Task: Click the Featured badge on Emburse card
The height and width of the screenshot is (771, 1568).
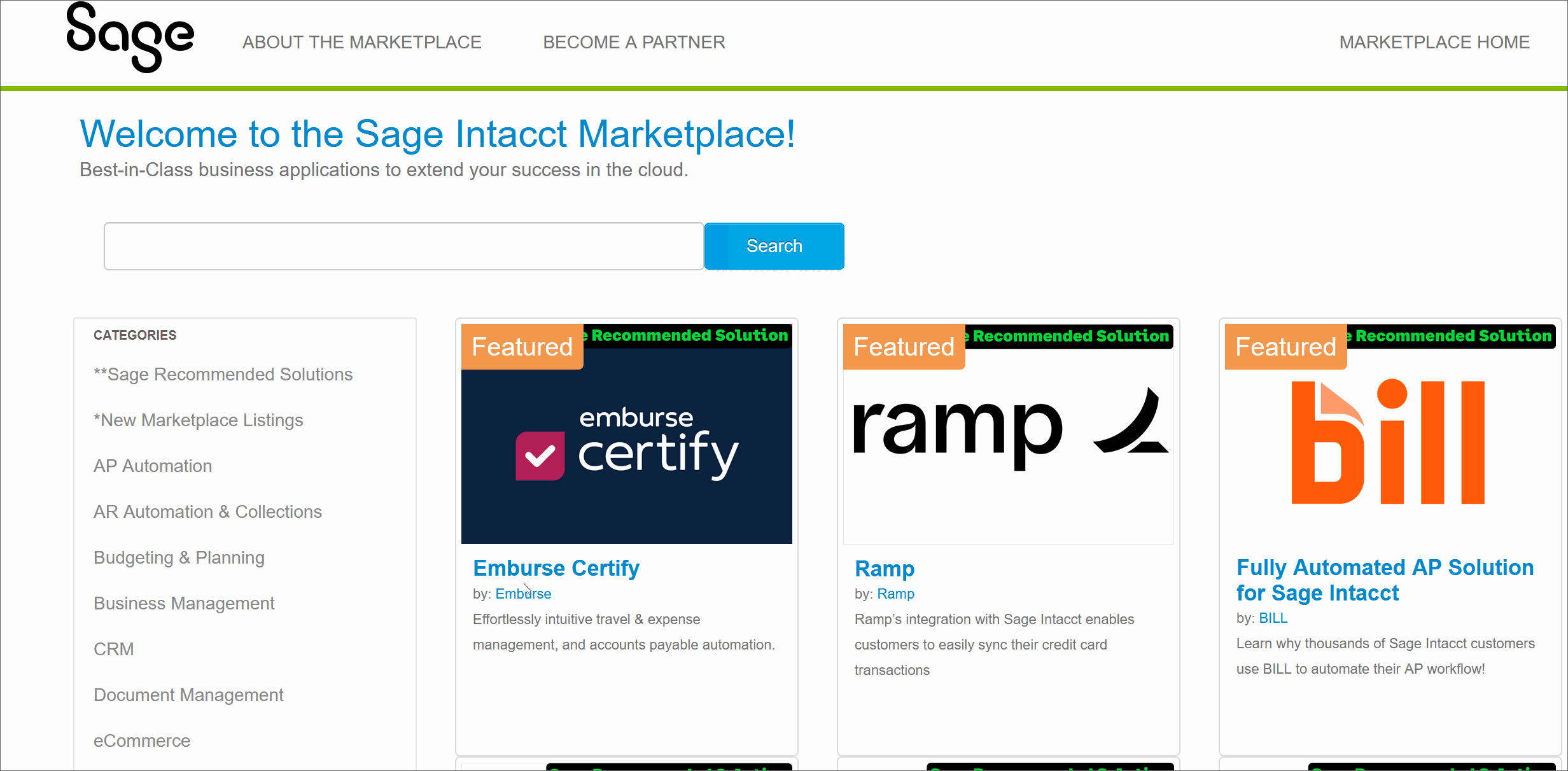Action: point(522,347)
